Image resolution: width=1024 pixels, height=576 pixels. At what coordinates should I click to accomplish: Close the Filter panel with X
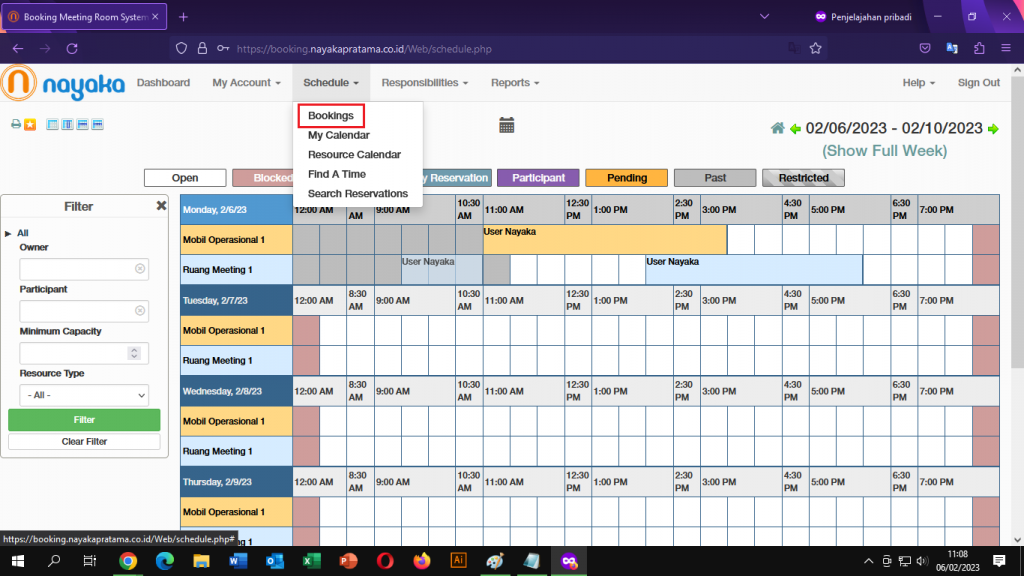pos(161,206)
